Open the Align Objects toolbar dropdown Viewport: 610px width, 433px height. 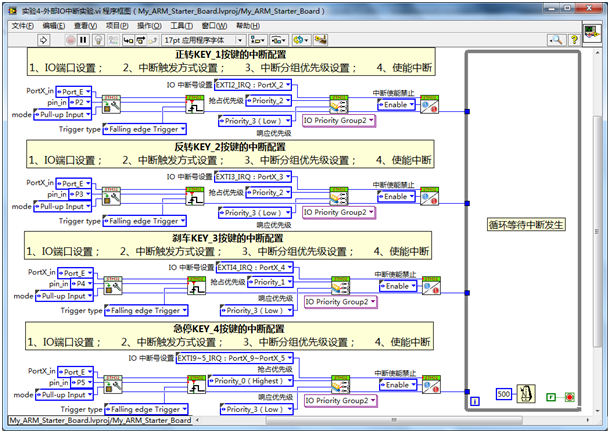click(x=257, y=40)
